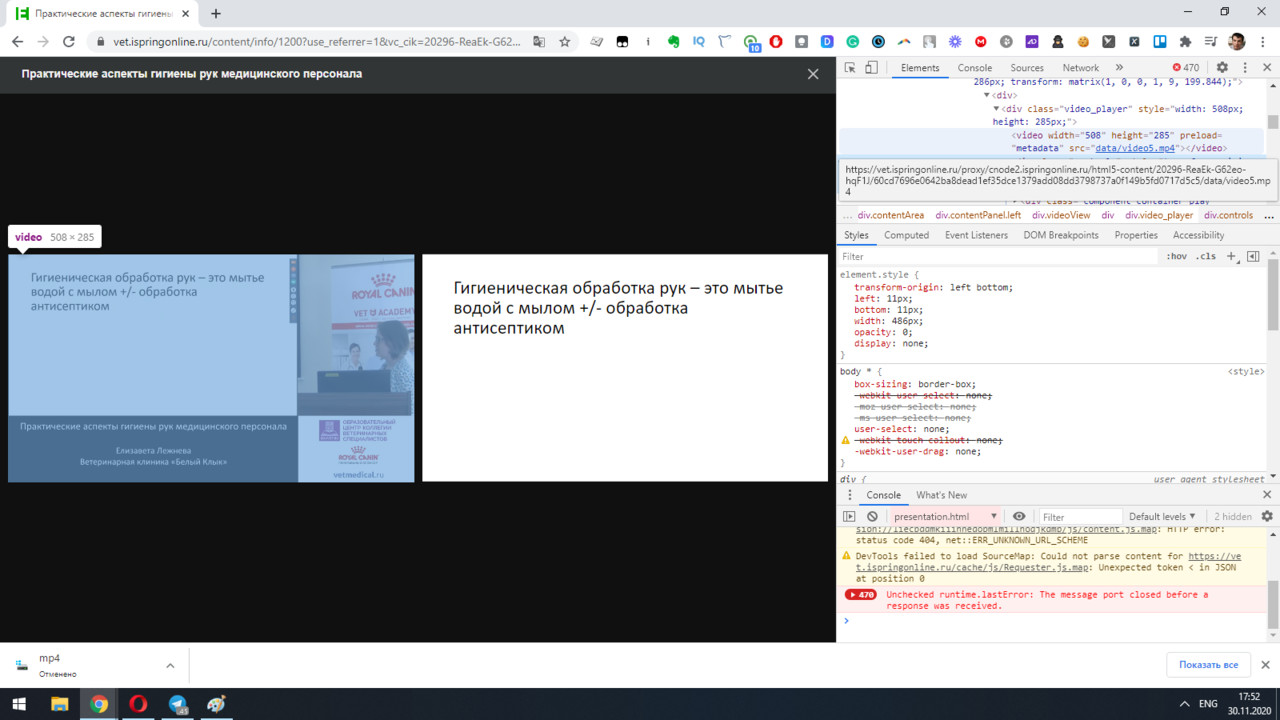The height and width of the screenshot is (720, 1280).
Task: Select the Event Listeners tab
Action: click(x=976, y=235)
